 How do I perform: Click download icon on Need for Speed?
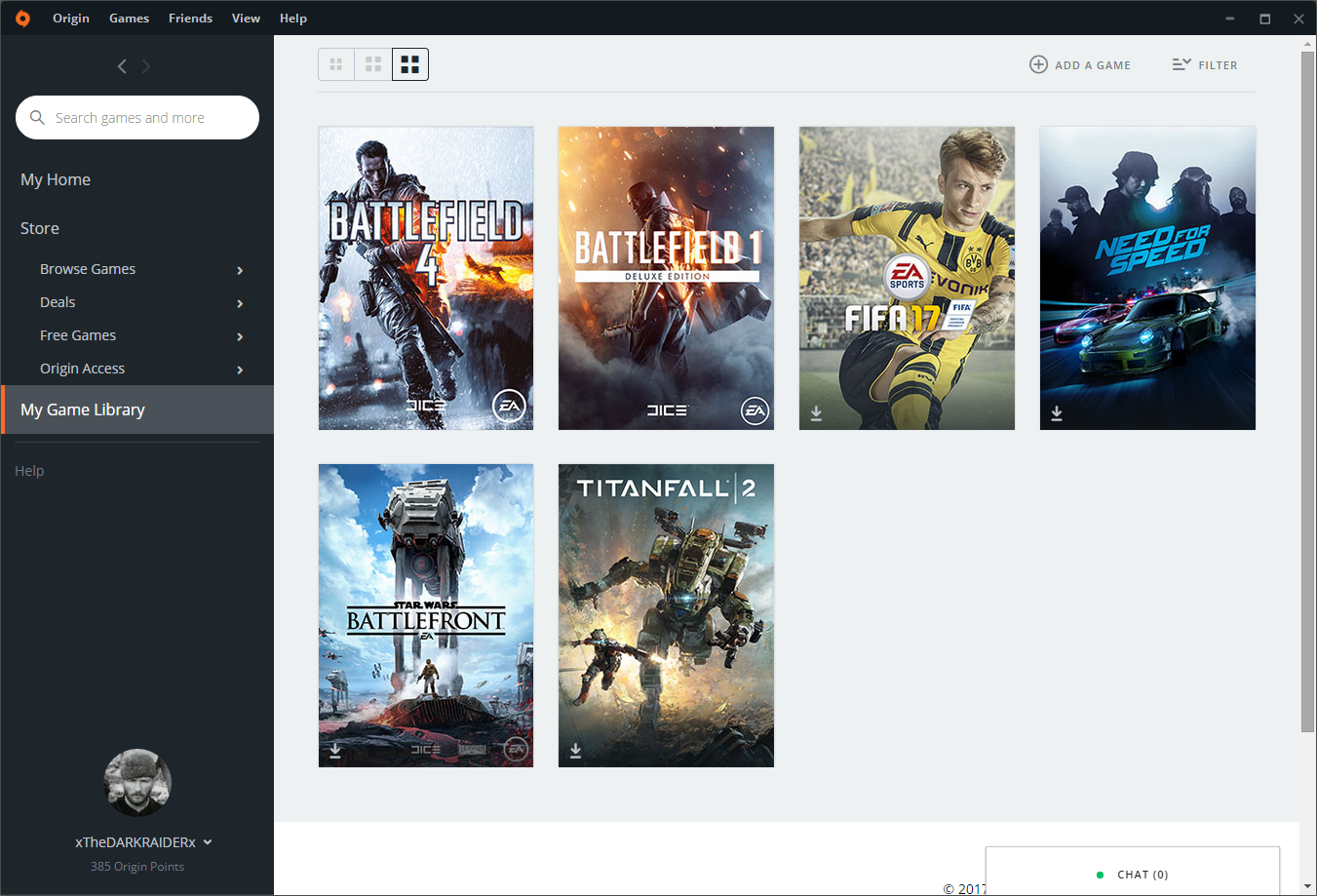pos(1057,413)
